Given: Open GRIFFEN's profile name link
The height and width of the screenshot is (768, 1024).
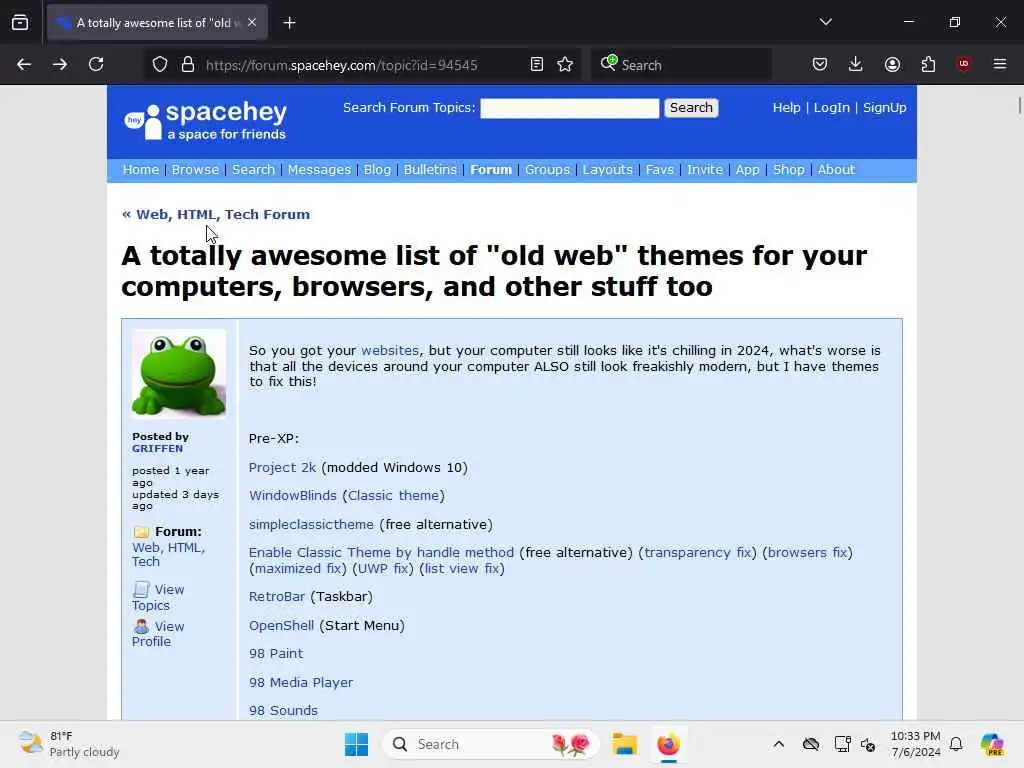Looking at the screenshot, I should point(157,449).
